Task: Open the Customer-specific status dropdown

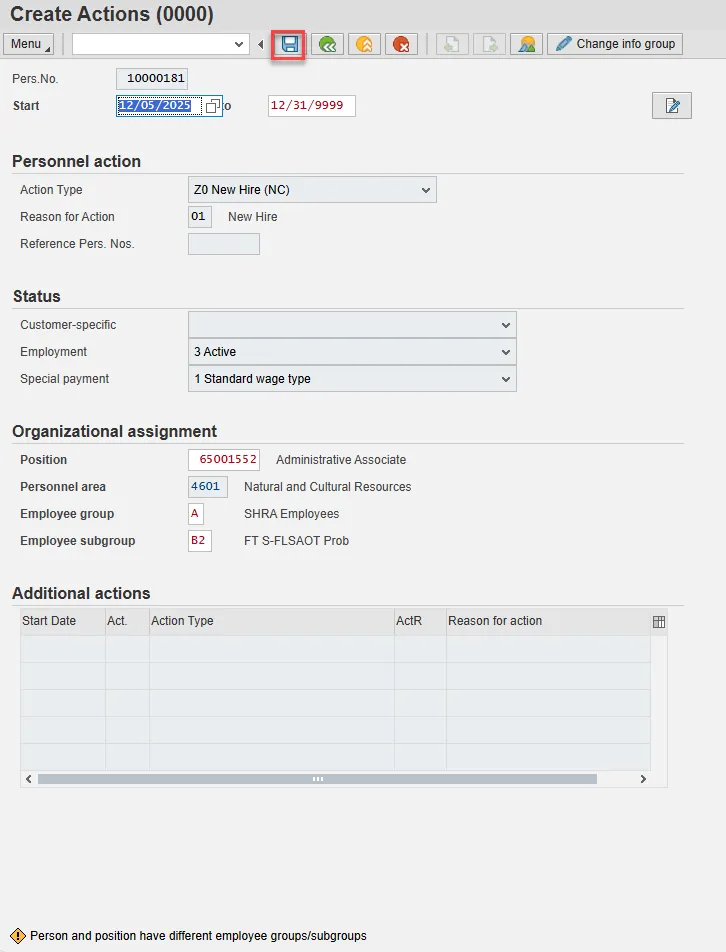Action: pyautogui.click(x=505, y=325)
